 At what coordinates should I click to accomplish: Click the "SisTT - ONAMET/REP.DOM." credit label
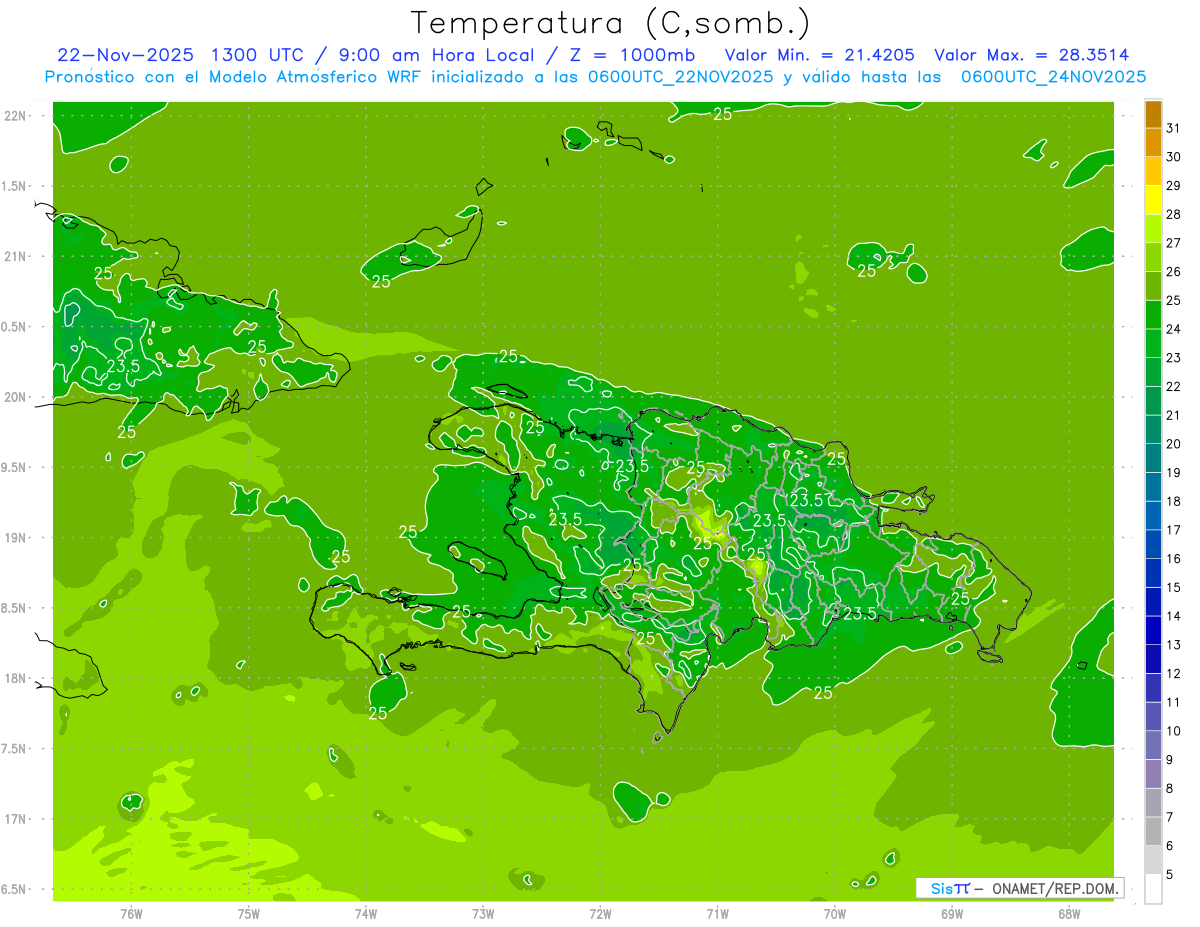[x=1020, y=888]
